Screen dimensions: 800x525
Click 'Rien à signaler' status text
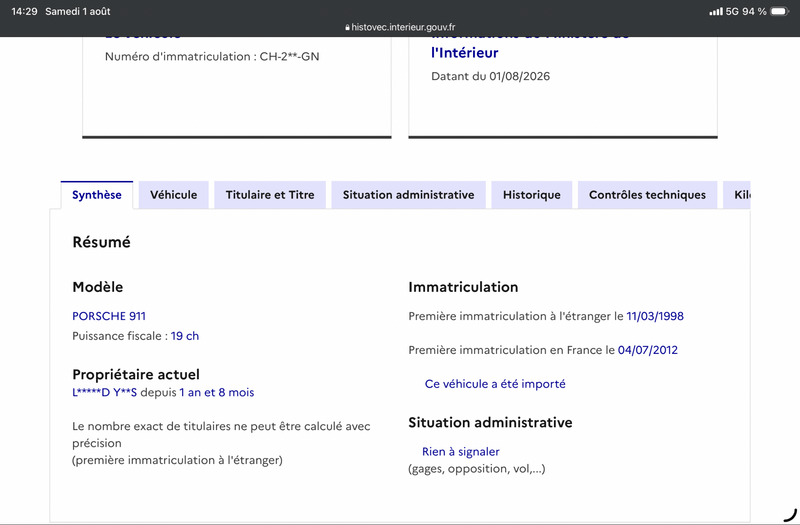(461, 452)
